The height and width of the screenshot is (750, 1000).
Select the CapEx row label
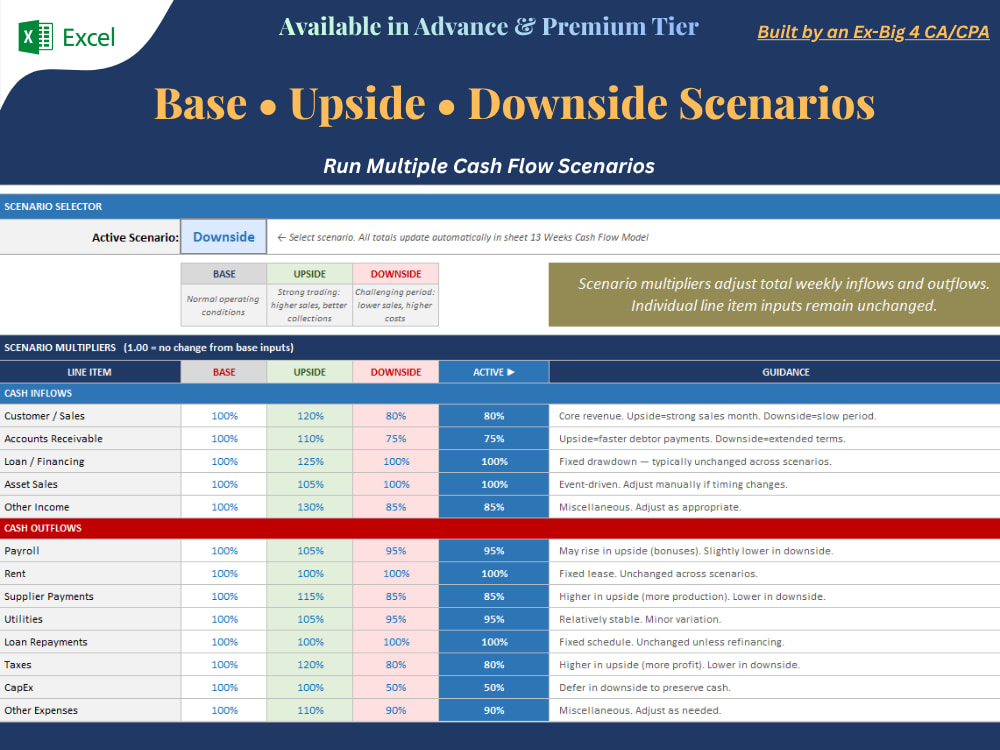tap(90, 688)
